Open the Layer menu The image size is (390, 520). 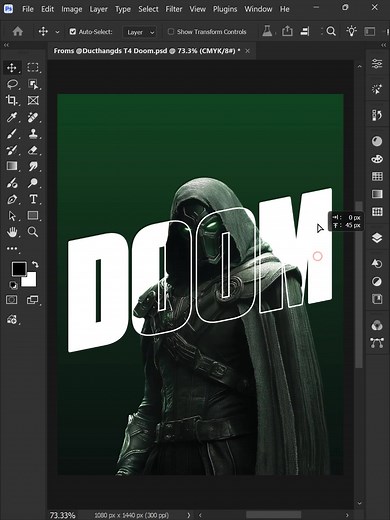(x=99, y=9)
